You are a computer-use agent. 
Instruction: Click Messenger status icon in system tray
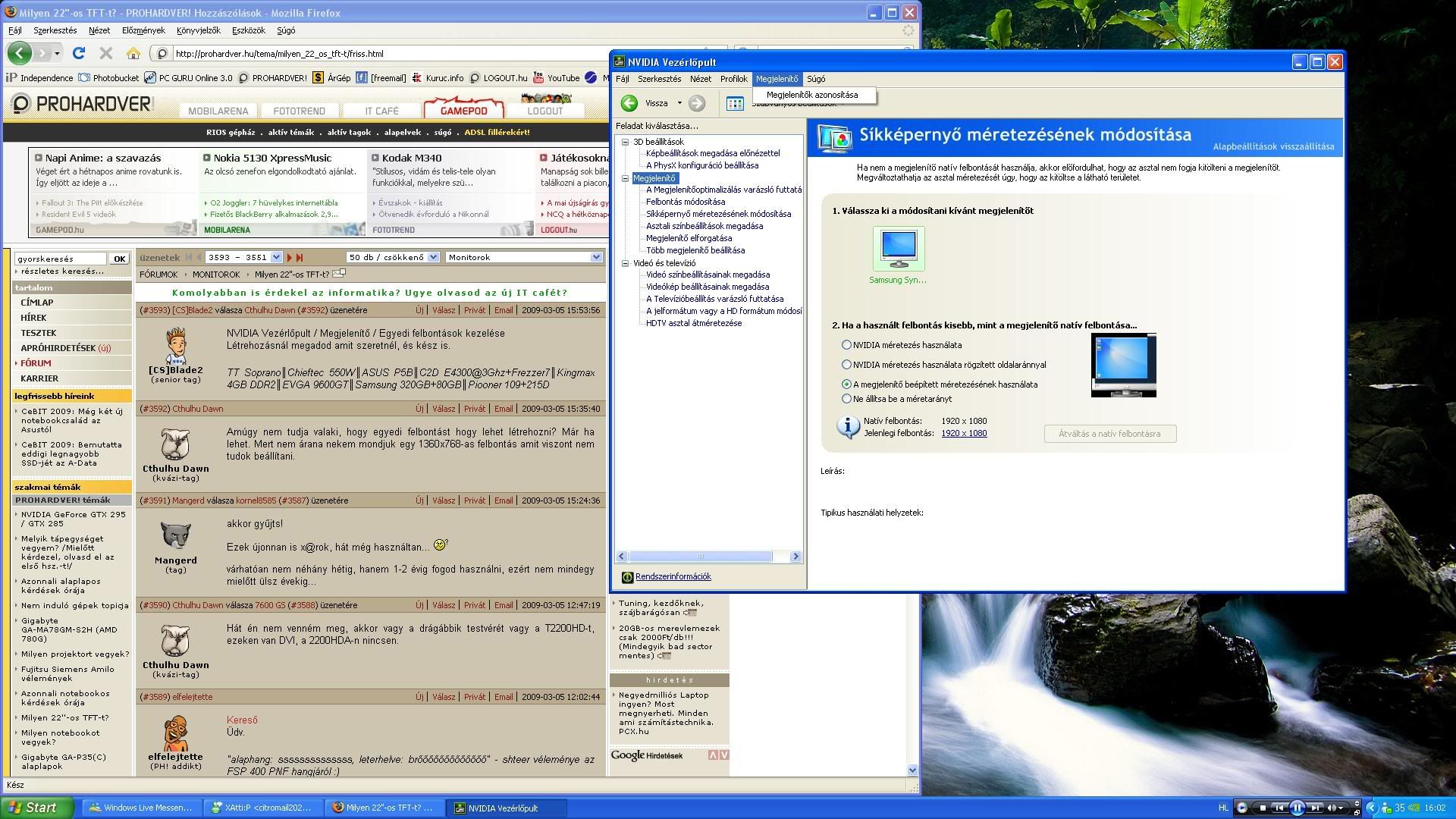(1387, 808)
